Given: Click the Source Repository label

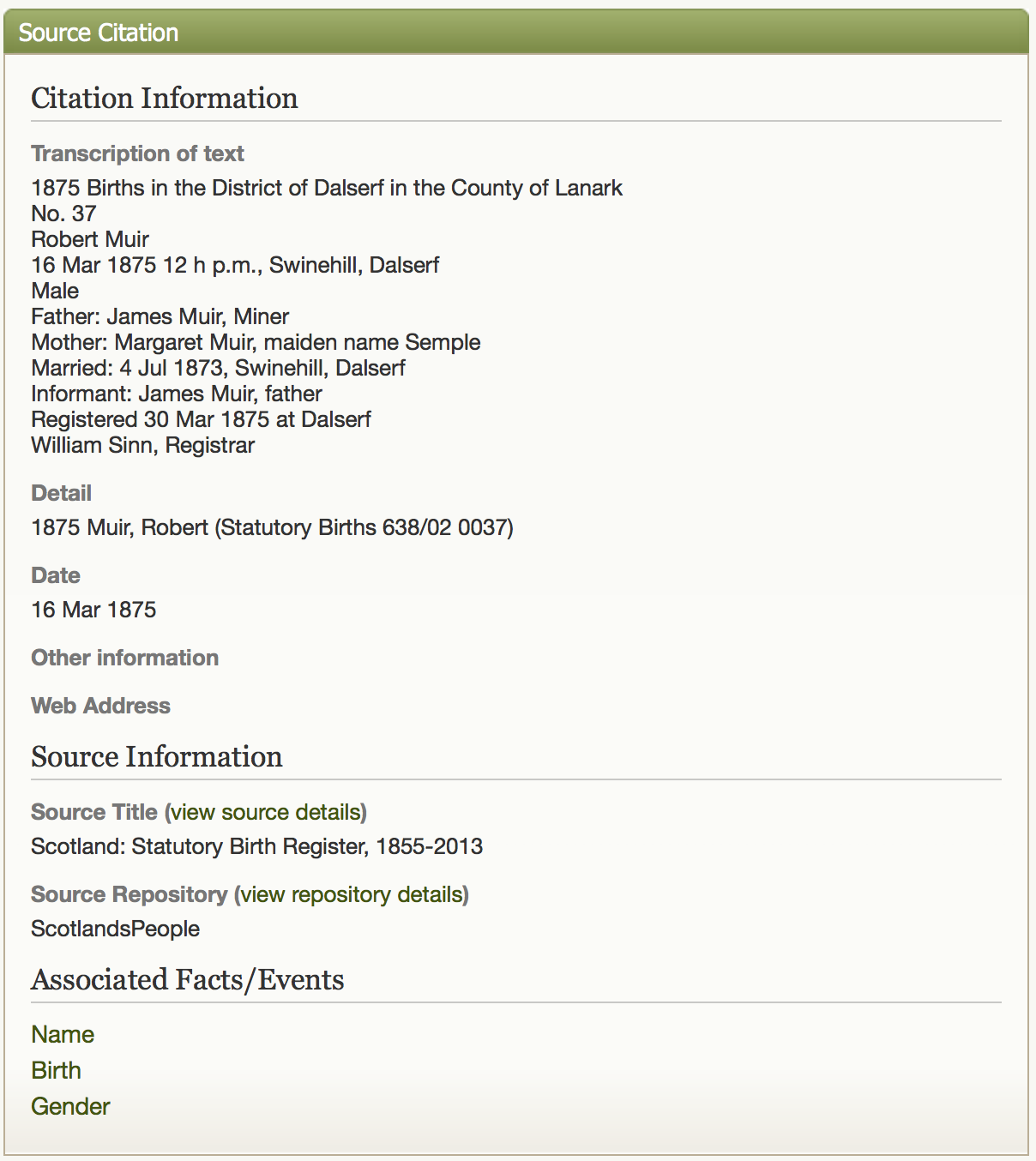Looking at the screenshot, I should 129,894.
